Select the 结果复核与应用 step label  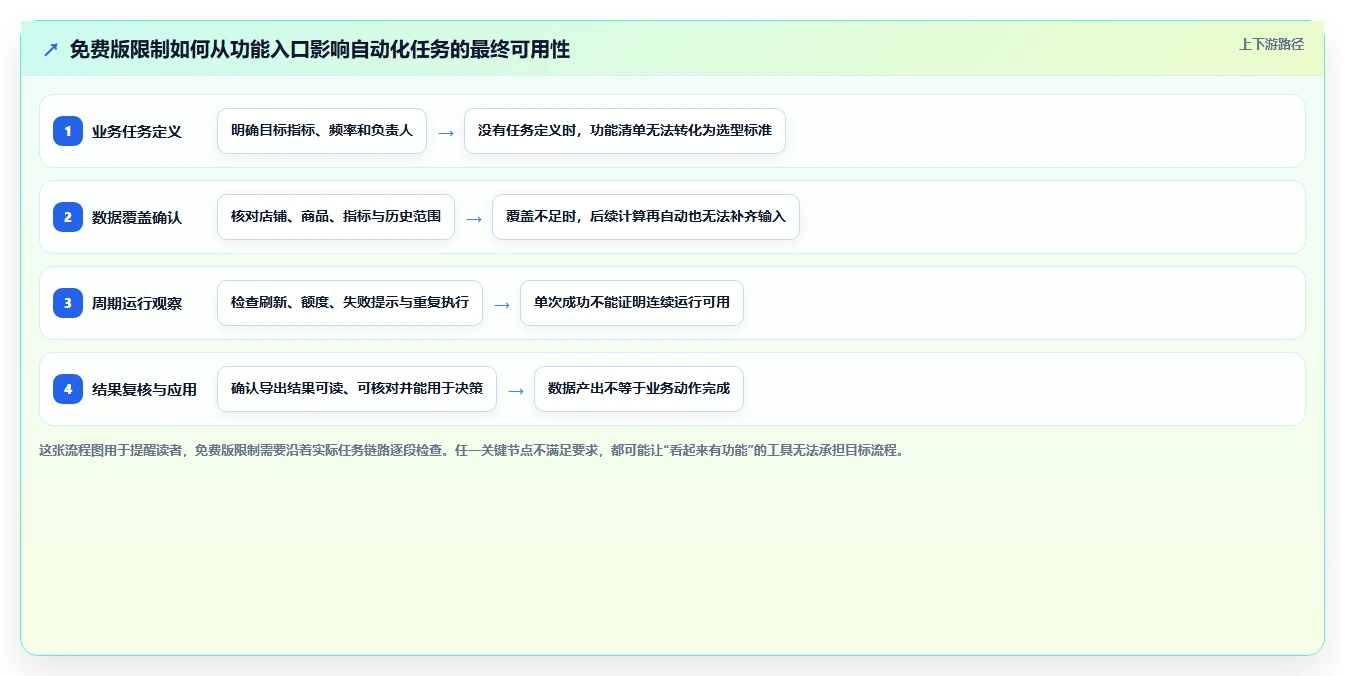(144, 390)
